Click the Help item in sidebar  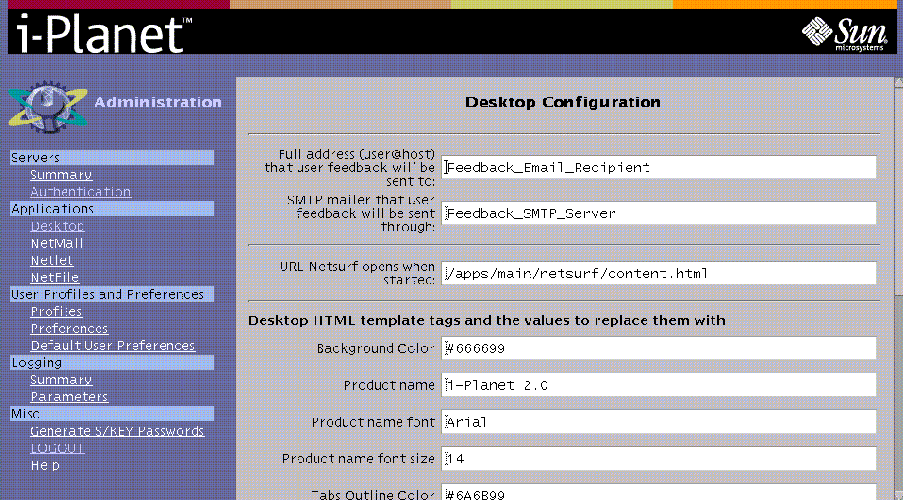point(45,465)
